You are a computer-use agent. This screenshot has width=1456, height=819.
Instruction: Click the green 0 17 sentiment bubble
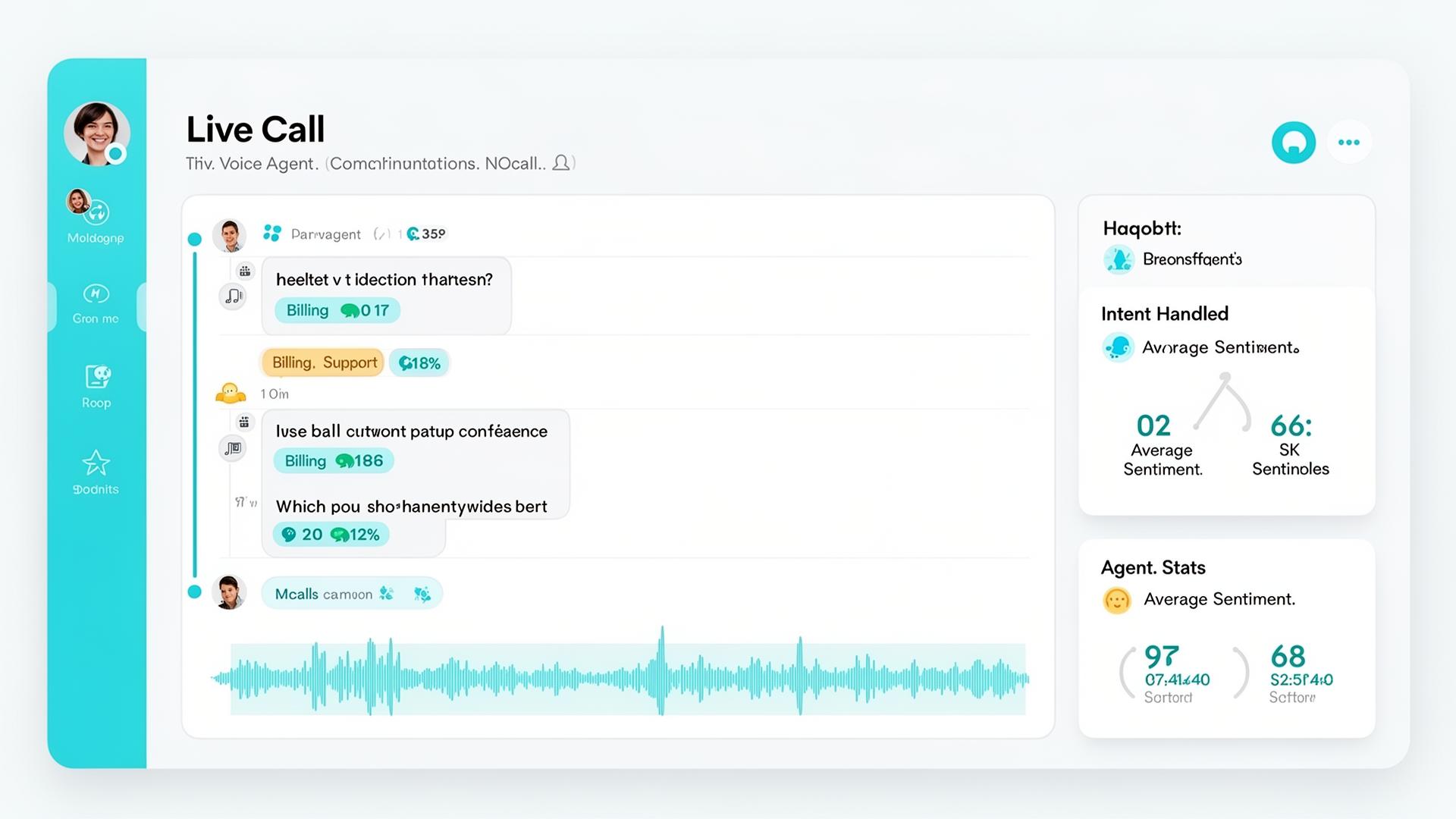click(366, 310)
